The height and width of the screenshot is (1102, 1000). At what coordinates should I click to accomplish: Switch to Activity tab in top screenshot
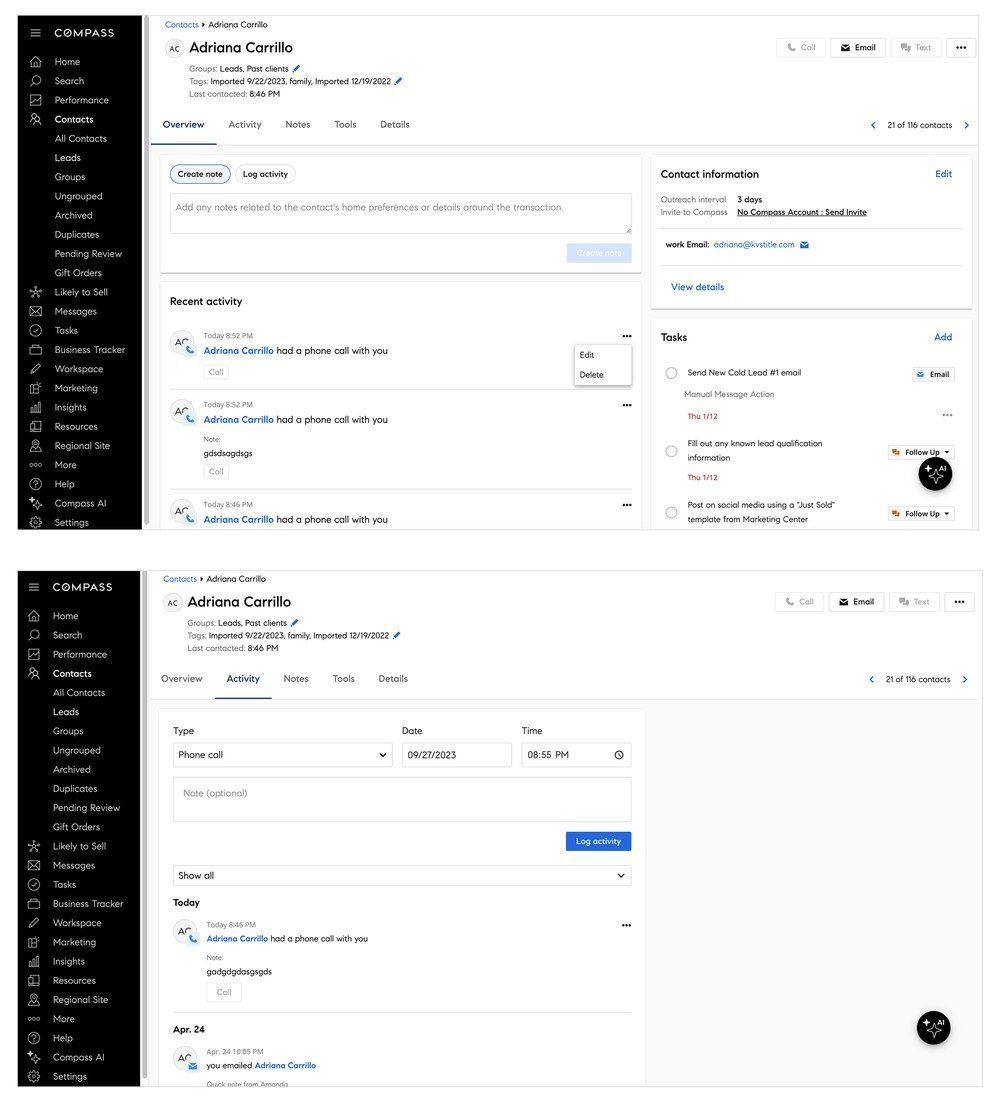click(x=245, y=124)
